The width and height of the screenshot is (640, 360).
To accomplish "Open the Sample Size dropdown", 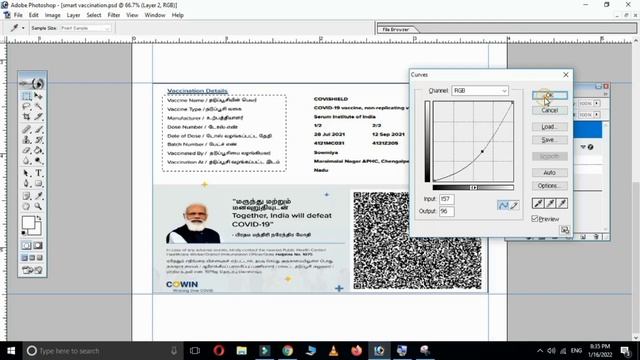I will [85, 28].
